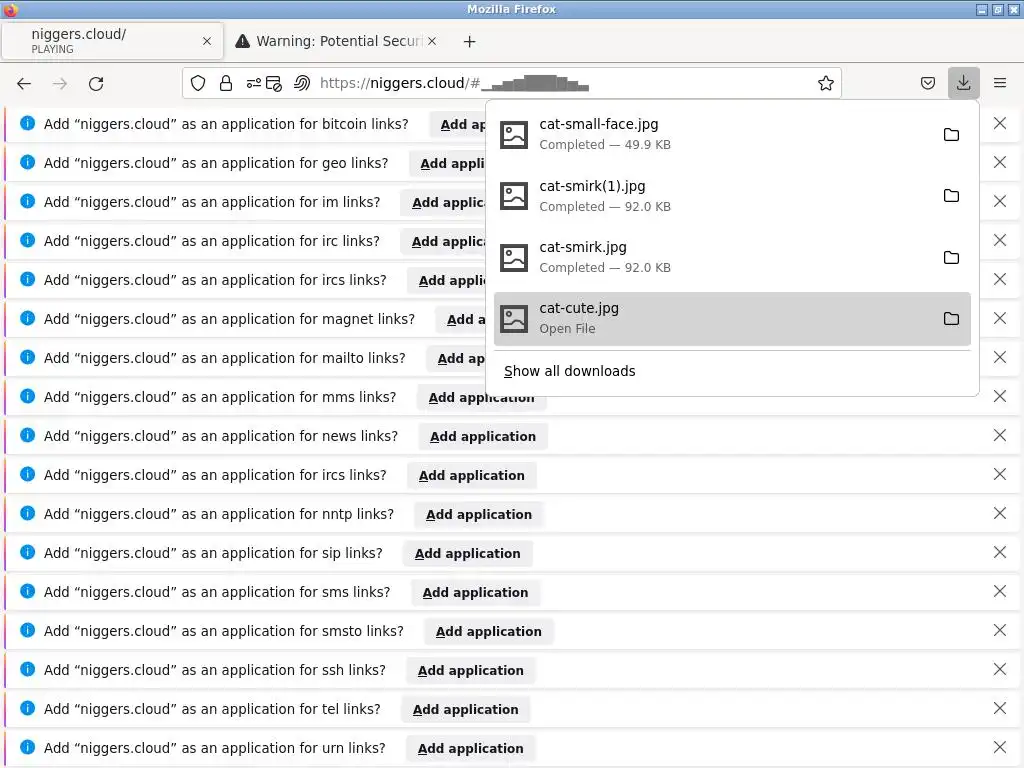This screenshot has width=1024, height=768.
Task: Dismiss the mms links notification
Action: pyautogui.click(x=1000, y=396)
